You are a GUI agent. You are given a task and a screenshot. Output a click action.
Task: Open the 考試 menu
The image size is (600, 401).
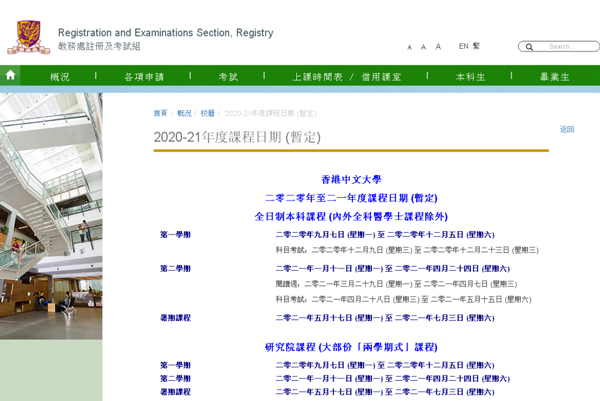tap(228, 77)
